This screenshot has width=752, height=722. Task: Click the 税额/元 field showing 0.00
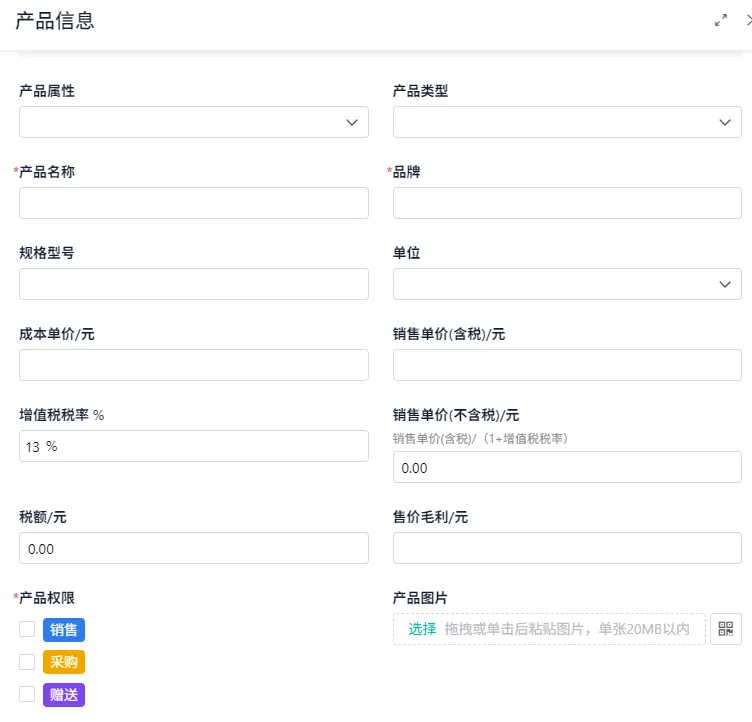[x=194, y=548]
